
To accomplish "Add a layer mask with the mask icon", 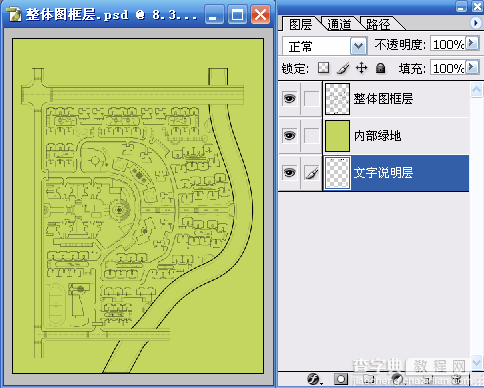I will pyautogui.click(x=341, y=379).
